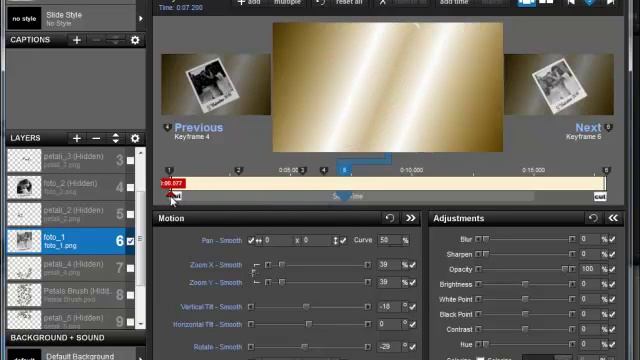
Task: Click the left decrement arrow of Opacity slider
Action: 478,269
